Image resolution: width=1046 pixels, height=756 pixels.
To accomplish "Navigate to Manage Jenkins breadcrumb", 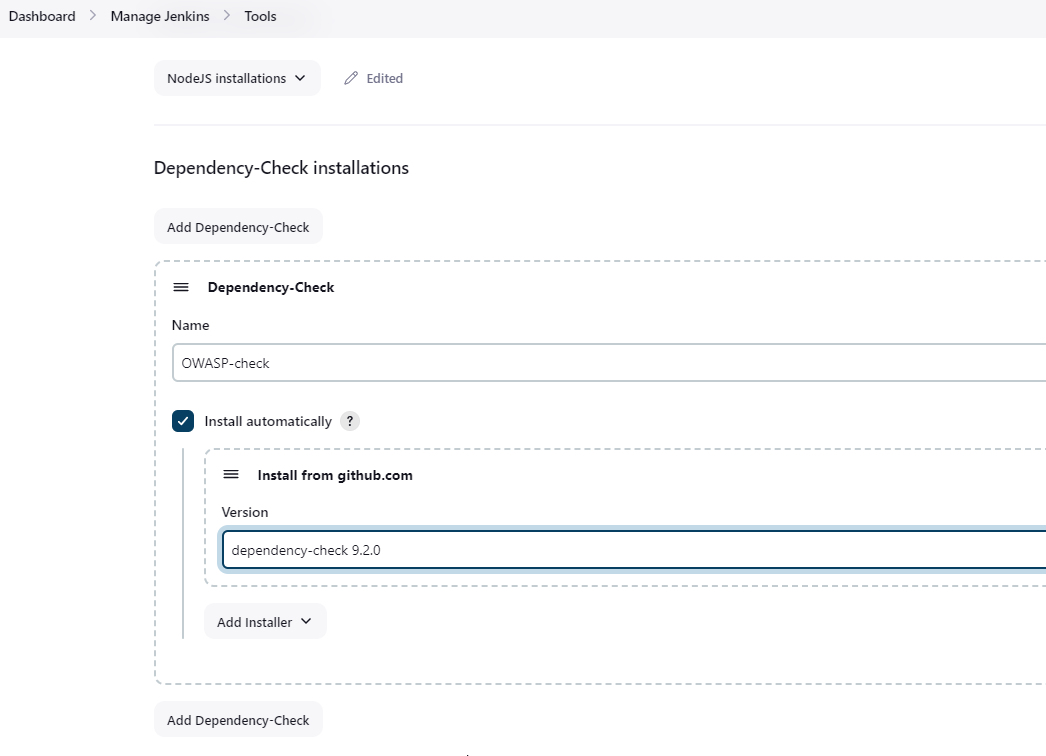I will tap(160, 16).
